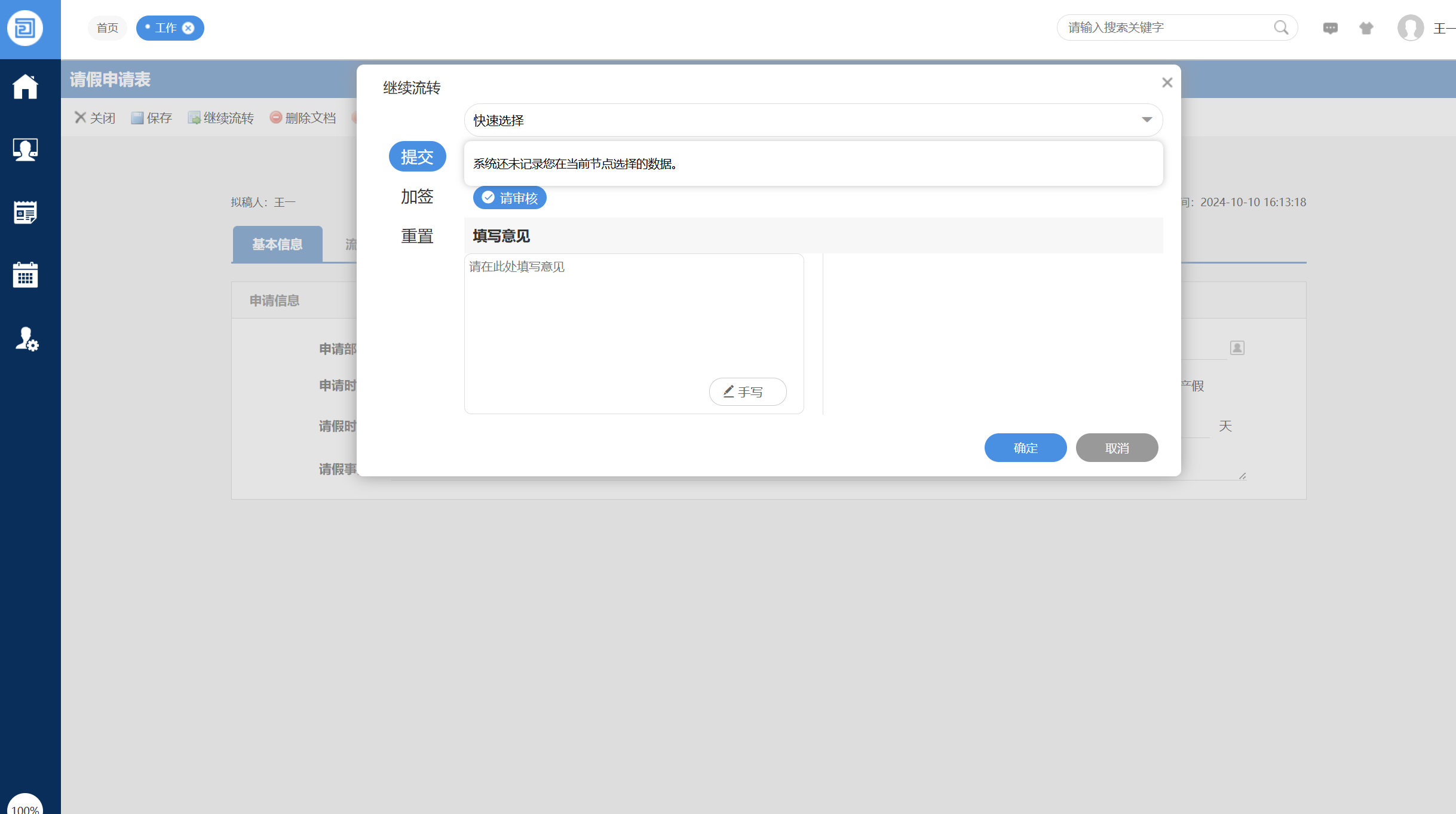Viewport: 1456px width, 814px height.
Task: Toggle the 请审核 checked option
Action: (510, 198)
